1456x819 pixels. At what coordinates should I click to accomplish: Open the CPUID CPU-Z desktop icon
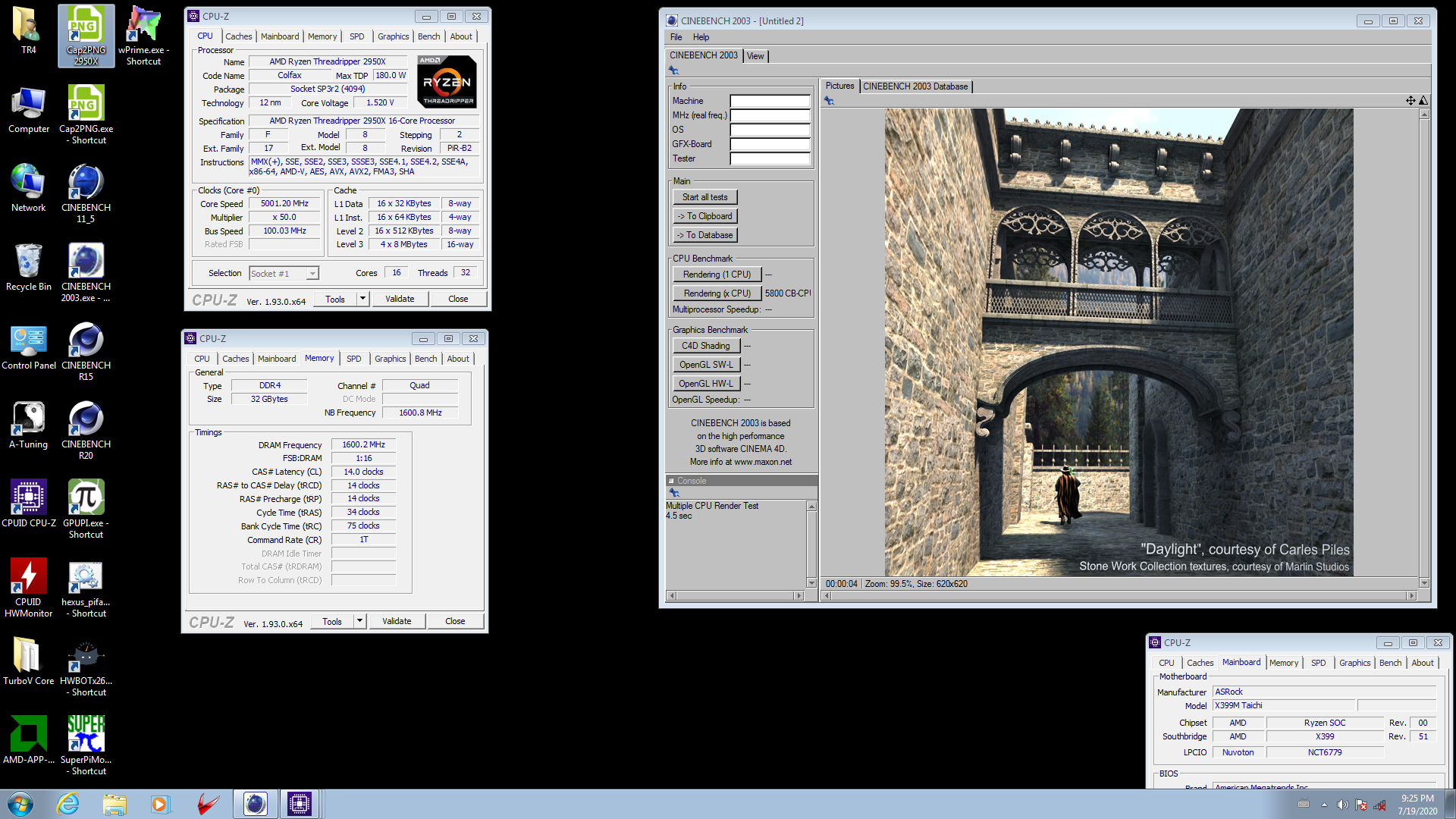(28, 504)
